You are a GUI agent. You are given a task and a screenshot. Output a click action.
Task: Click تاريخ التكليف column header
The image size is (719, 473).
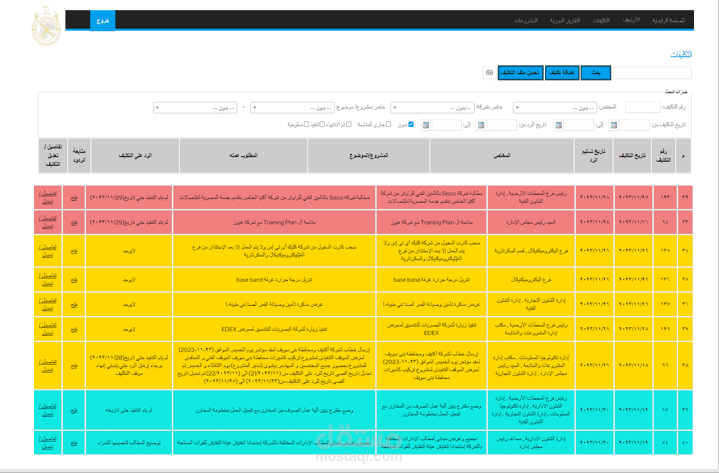[x=632, y=156]
